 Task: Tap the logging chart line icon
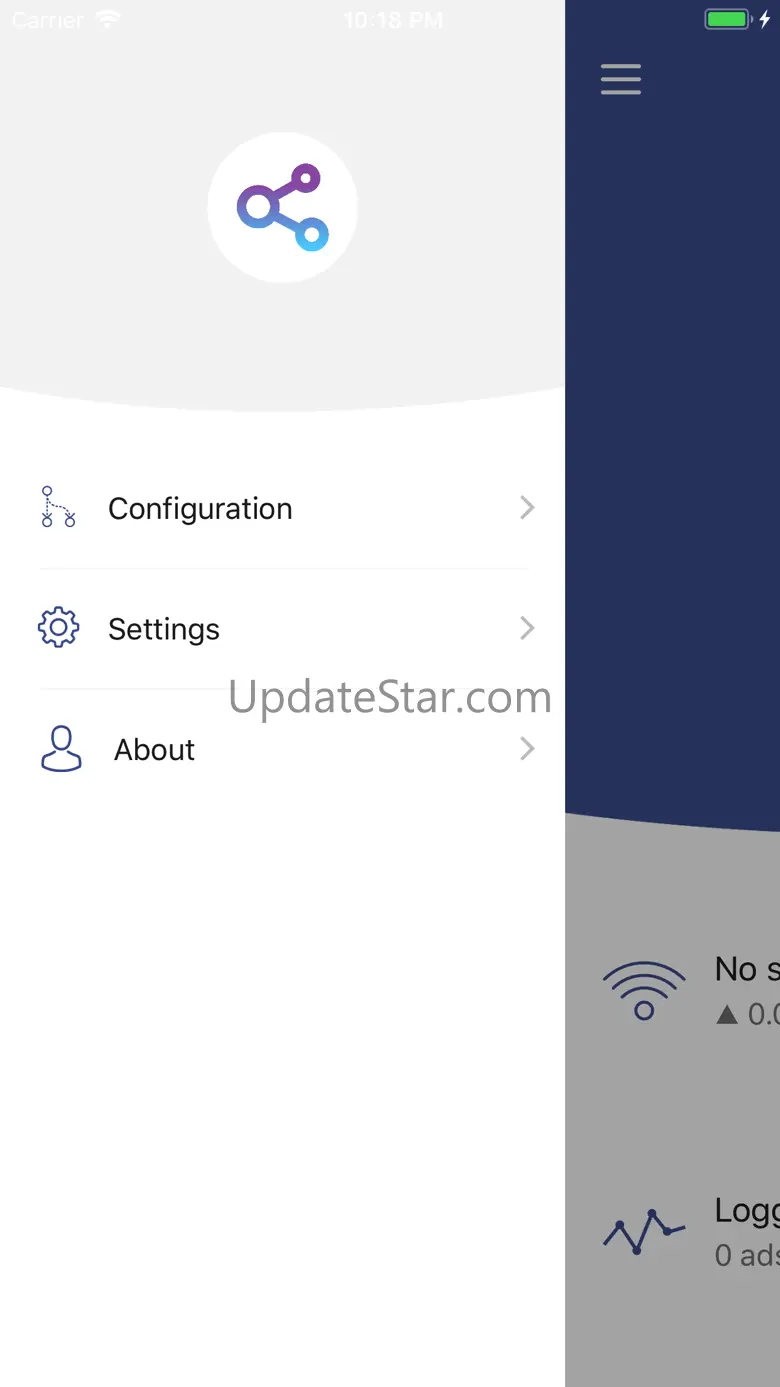click(644, 1232)
